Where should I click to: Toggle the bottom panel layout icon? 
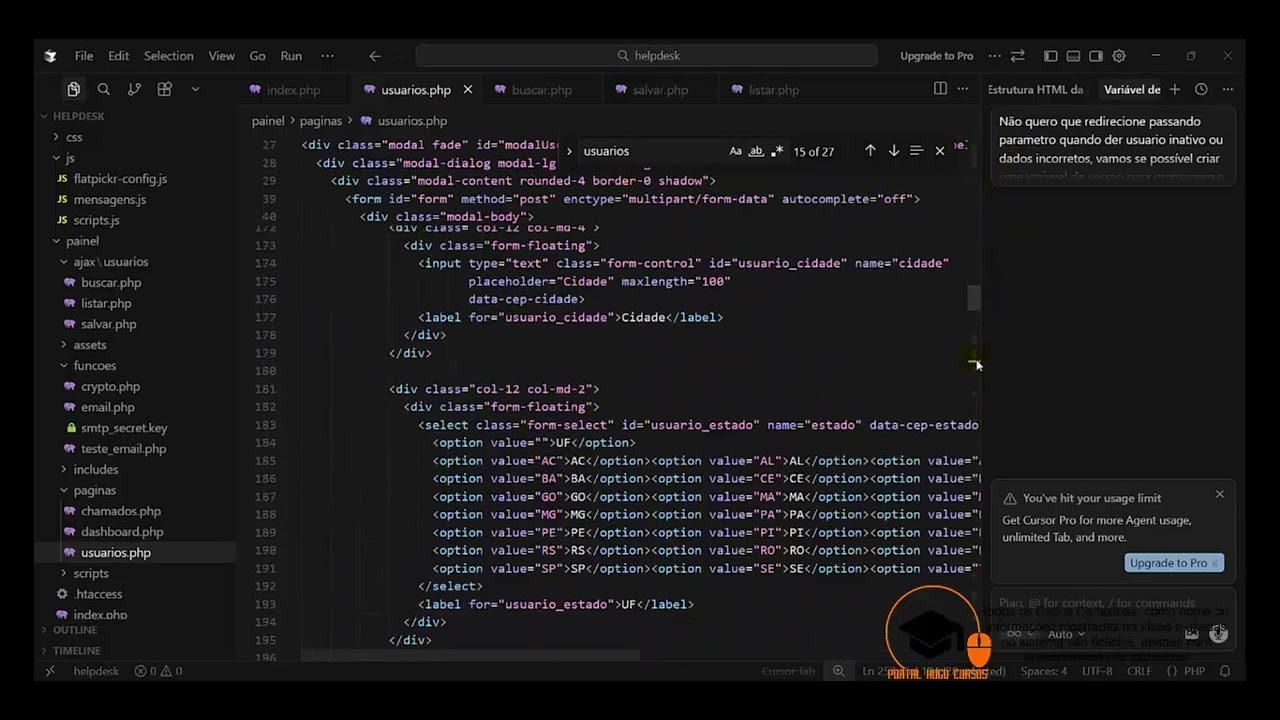(x=1073, y=56)
